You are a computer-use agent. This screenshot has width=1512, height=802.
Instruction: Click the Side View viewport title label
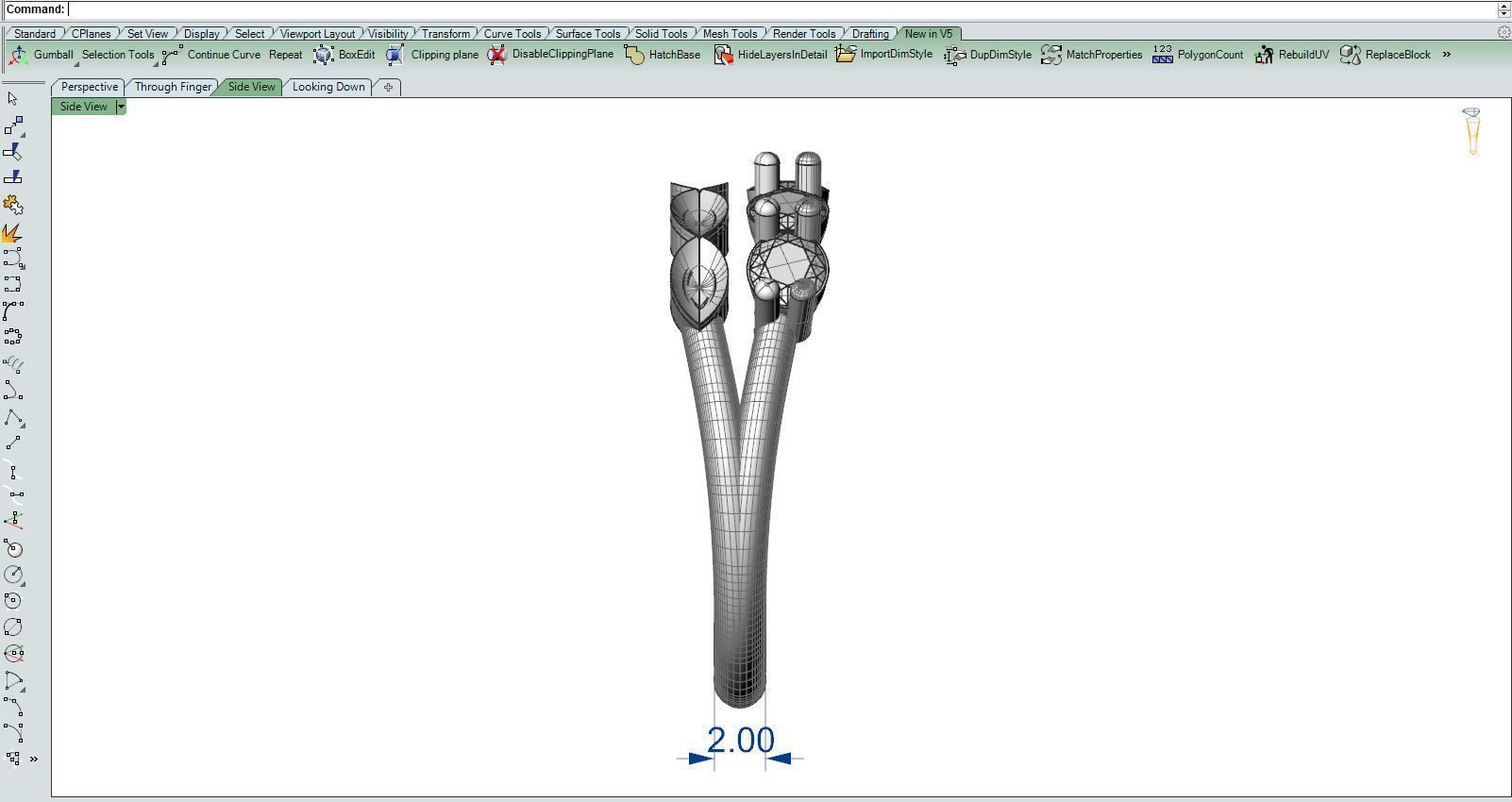(x=84, y=107)
